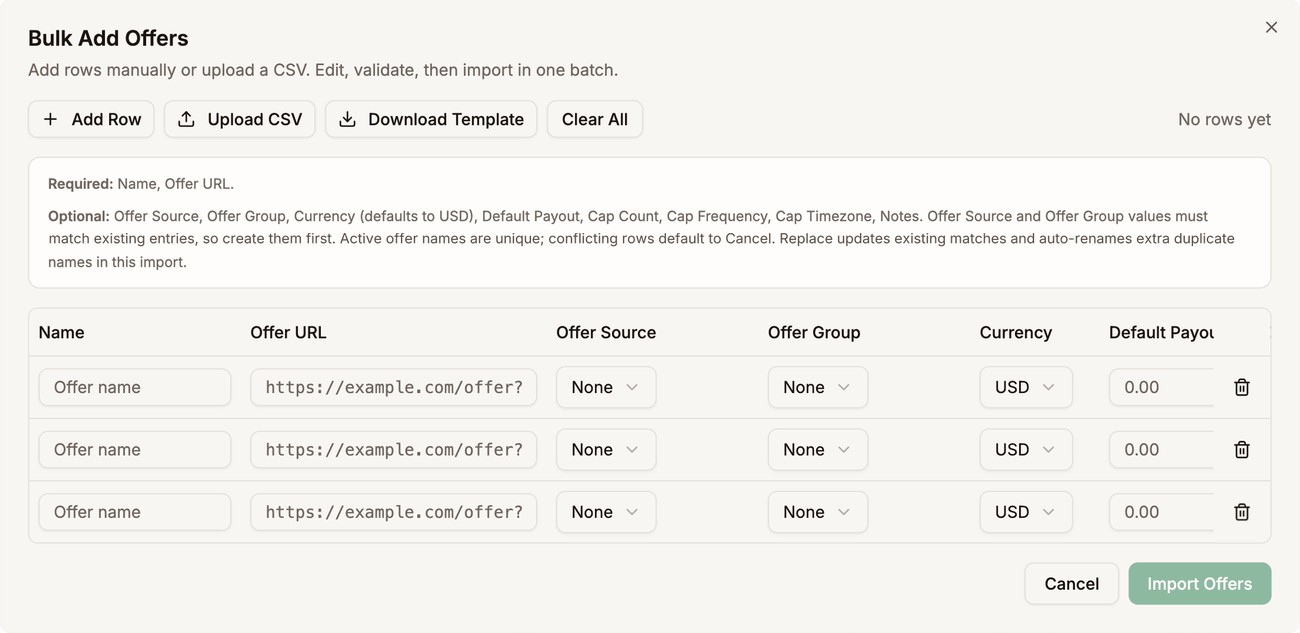This screenshot has width=1300, height=633.
Task: Open third row Offer Group dropdown
Action: (818, 512)
